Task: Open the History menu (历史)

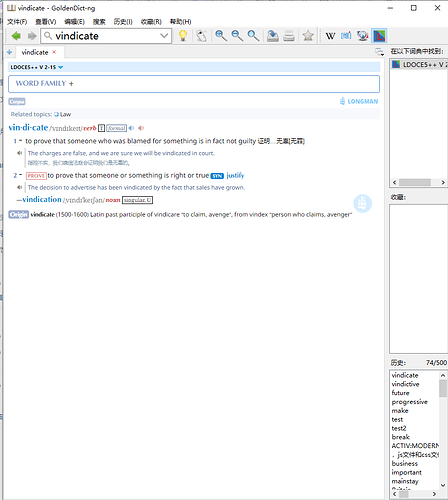Action: 123,22
